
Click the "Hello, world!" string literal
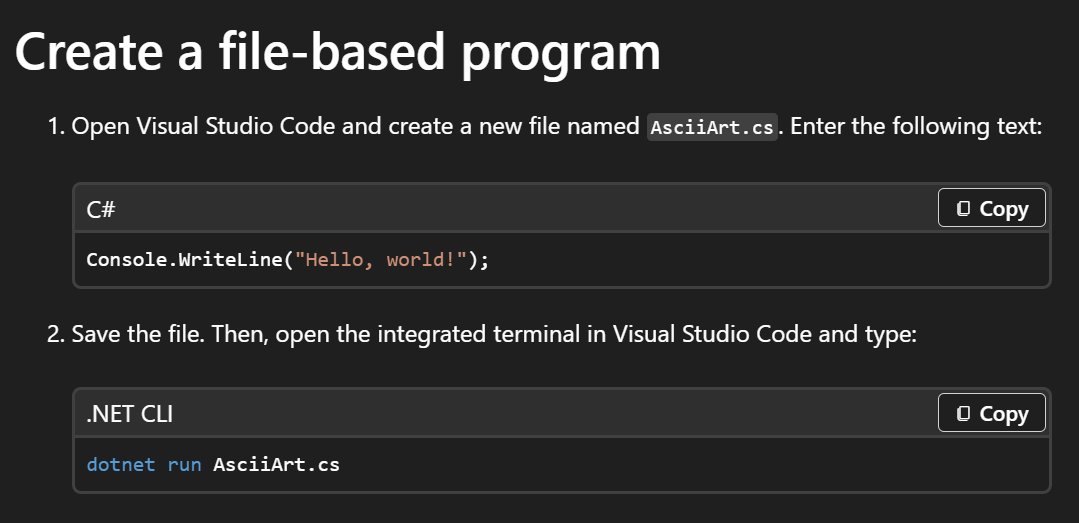tap(381, 260)
